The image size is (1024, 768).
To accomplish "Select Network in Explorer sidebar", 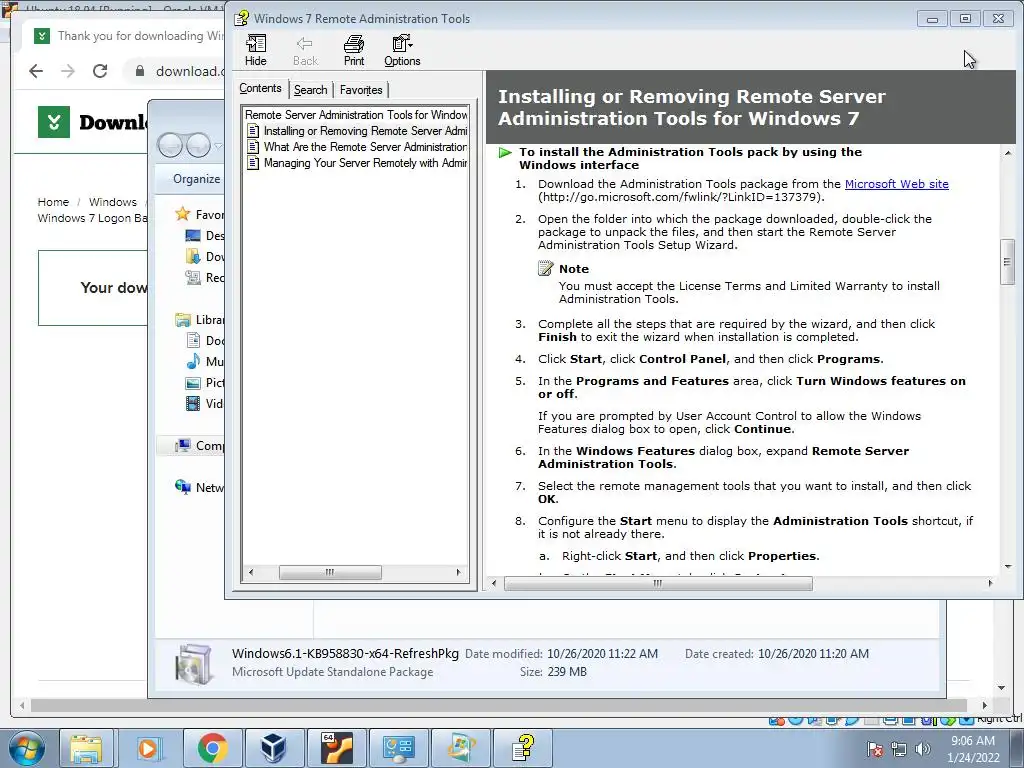I will click(200, 487).
